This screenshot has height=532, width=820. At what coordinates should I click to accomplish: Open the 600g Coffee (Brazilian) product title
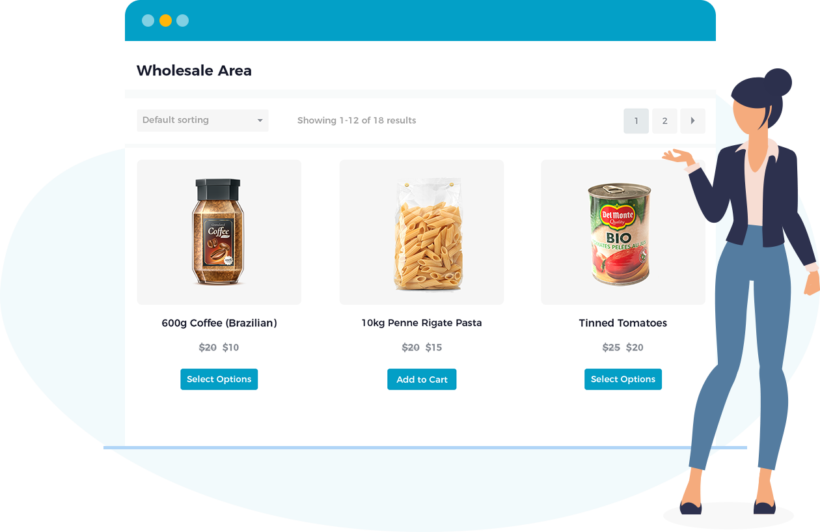pyautogui.click(x=219, y=323)
